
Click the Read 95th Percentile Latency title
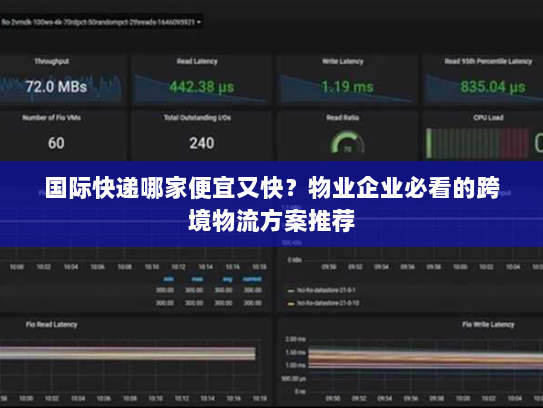[x=488, y=61]
